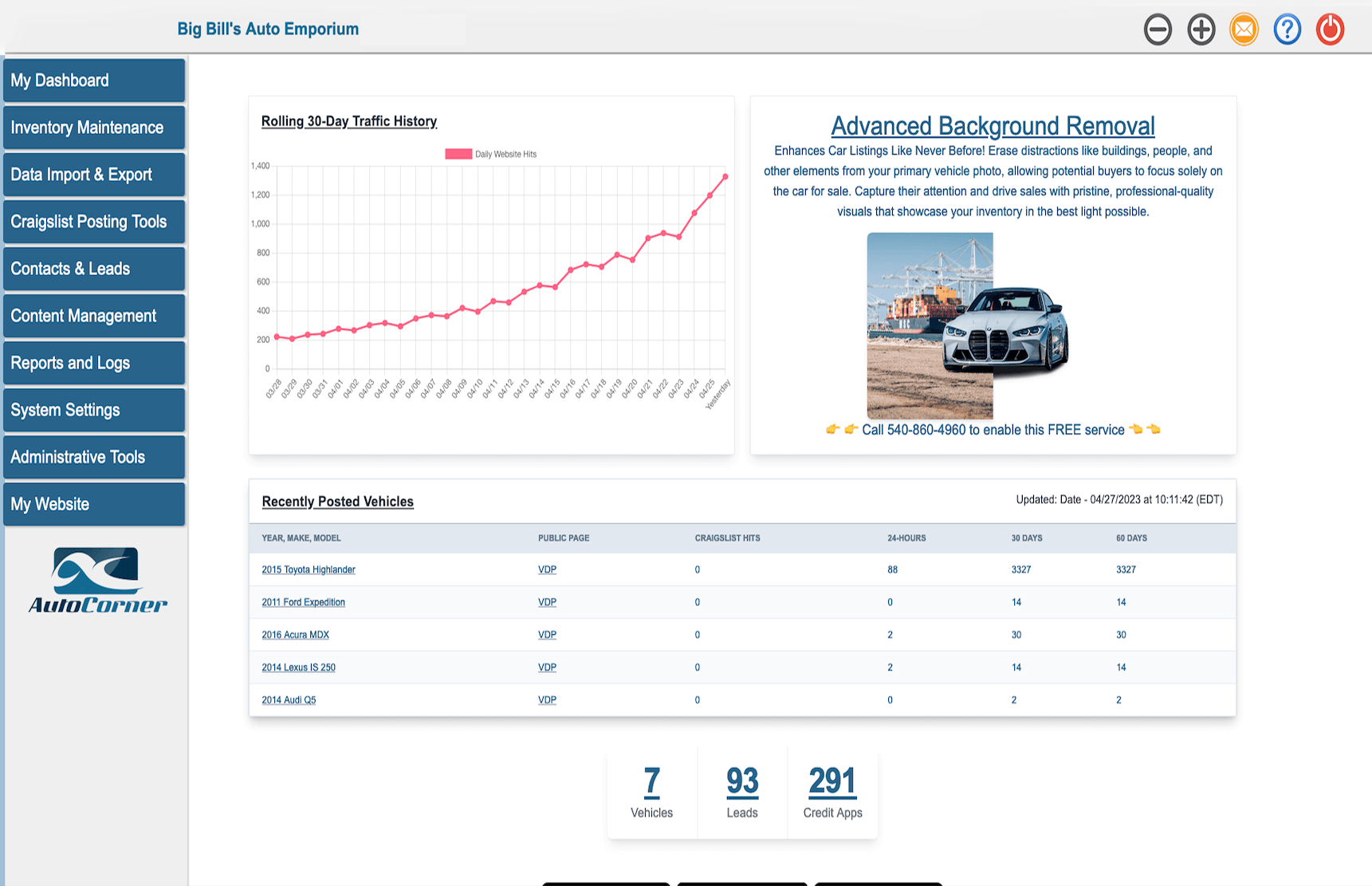Open the 2016 Acura MDX listing
The width and height of the screenshot is (1372, 886).
296,635
